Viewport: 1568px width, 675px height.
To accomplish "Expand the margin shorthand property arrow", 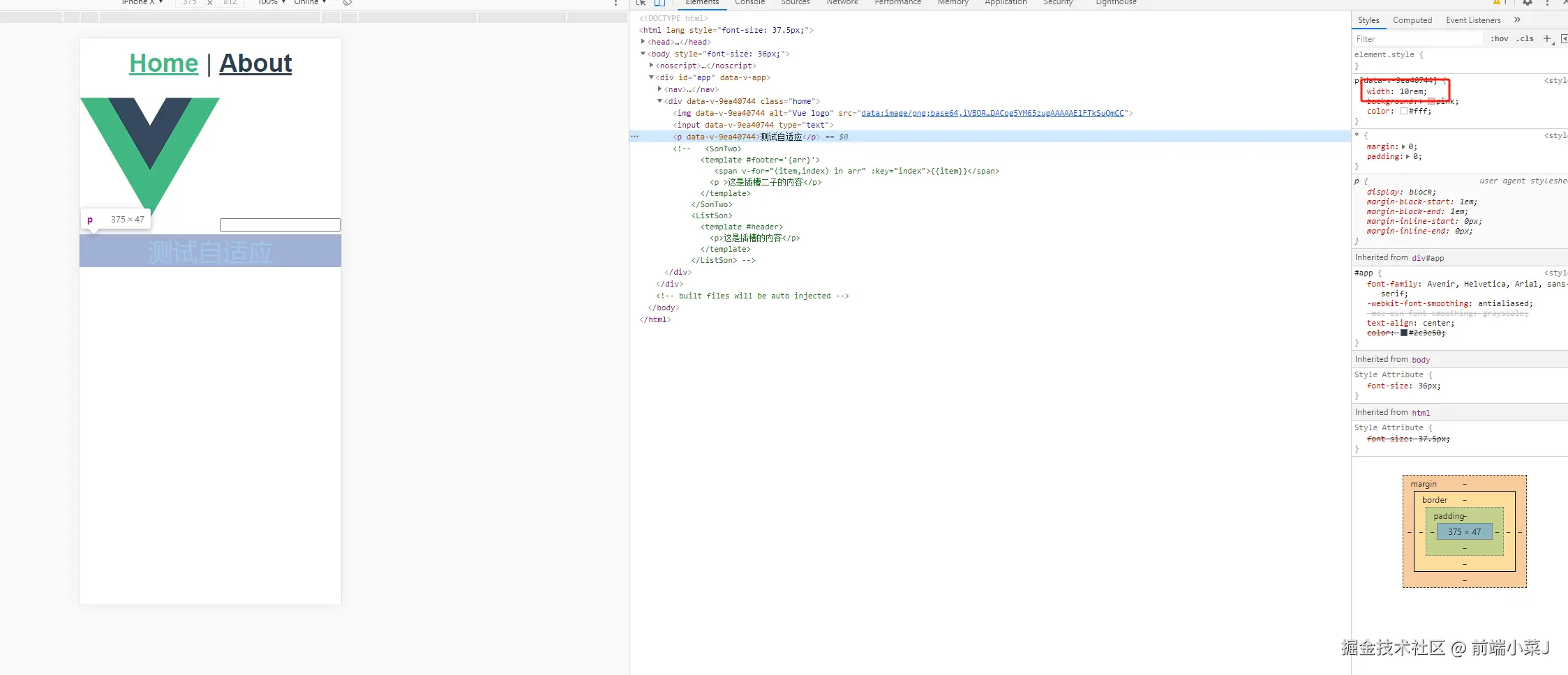I will [x=1403, y=146].
